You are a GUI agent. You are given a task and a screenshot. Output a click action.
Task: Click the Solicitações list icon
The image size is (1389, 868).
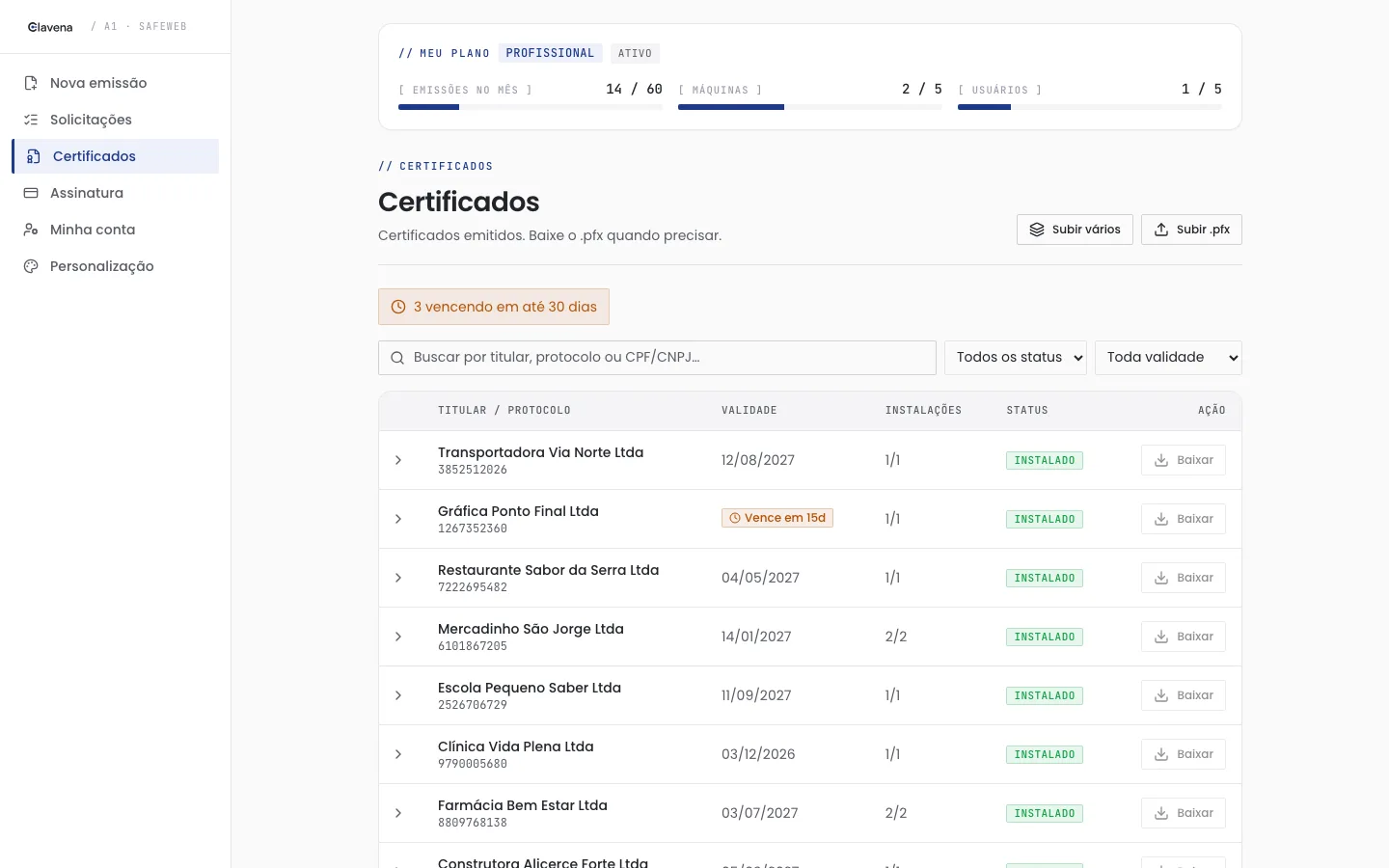pos(31,120)
